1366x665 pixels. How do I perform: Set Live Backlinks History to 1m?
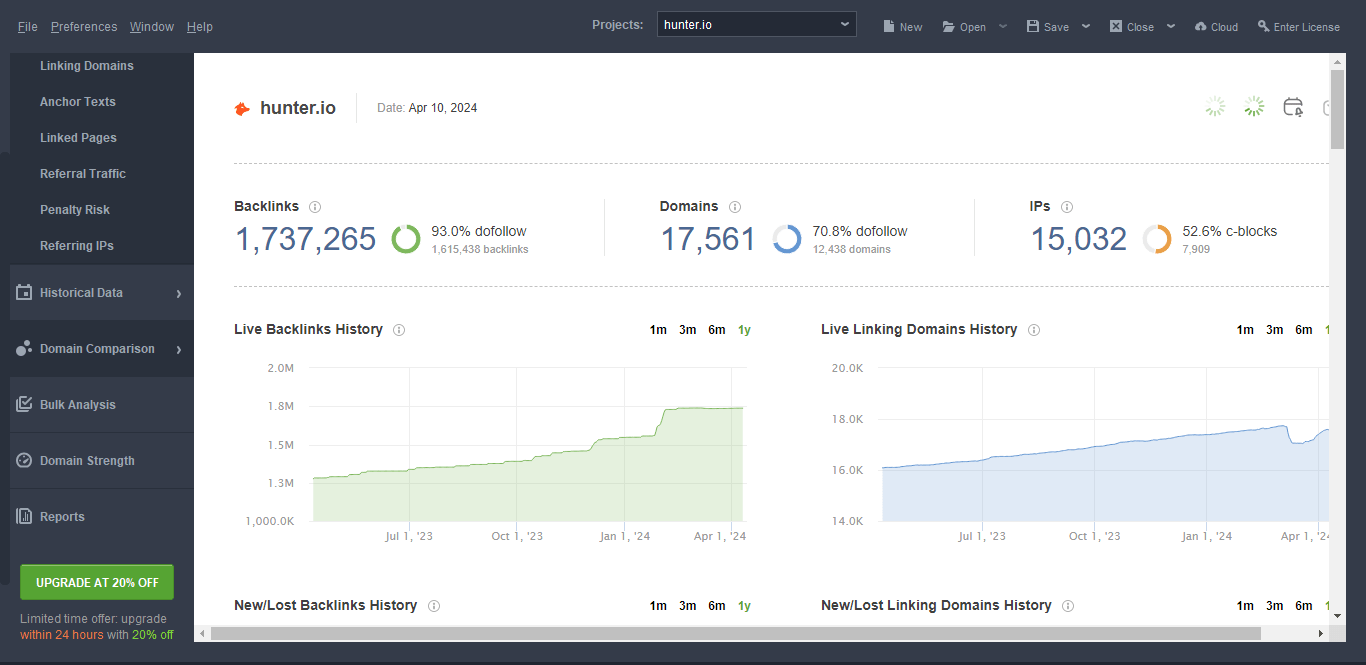pyautogui.click(x=658, y=330)
